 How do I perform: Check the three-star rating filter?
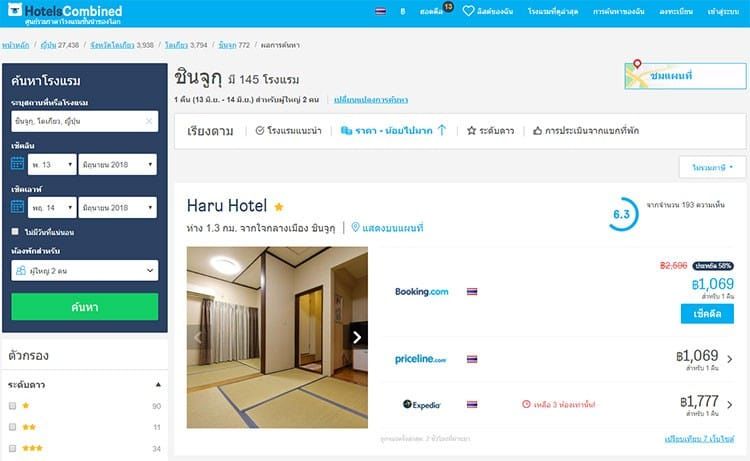click(12, 449)
